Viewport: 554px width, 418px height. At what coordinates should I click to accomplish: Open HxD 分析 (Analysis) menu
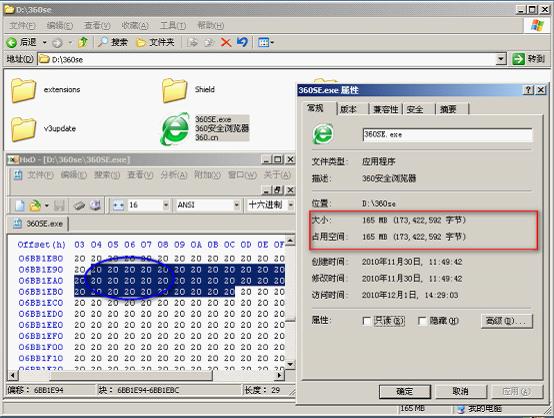(x=173, y=175)
